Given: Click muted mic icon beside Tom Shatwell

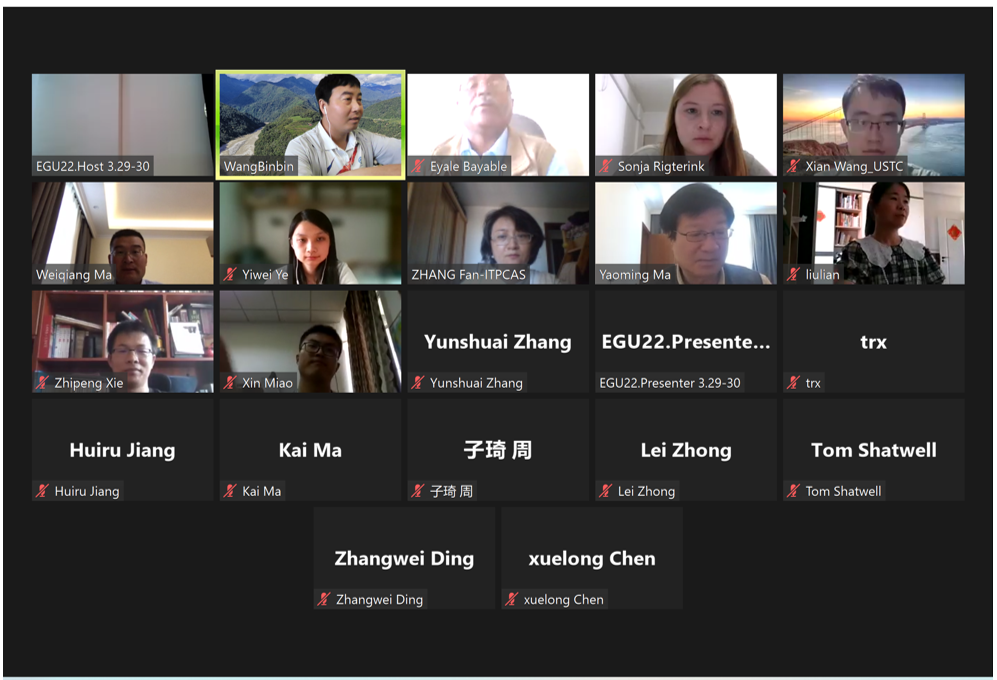Looking at the screenshot, I should pos(793,491).
